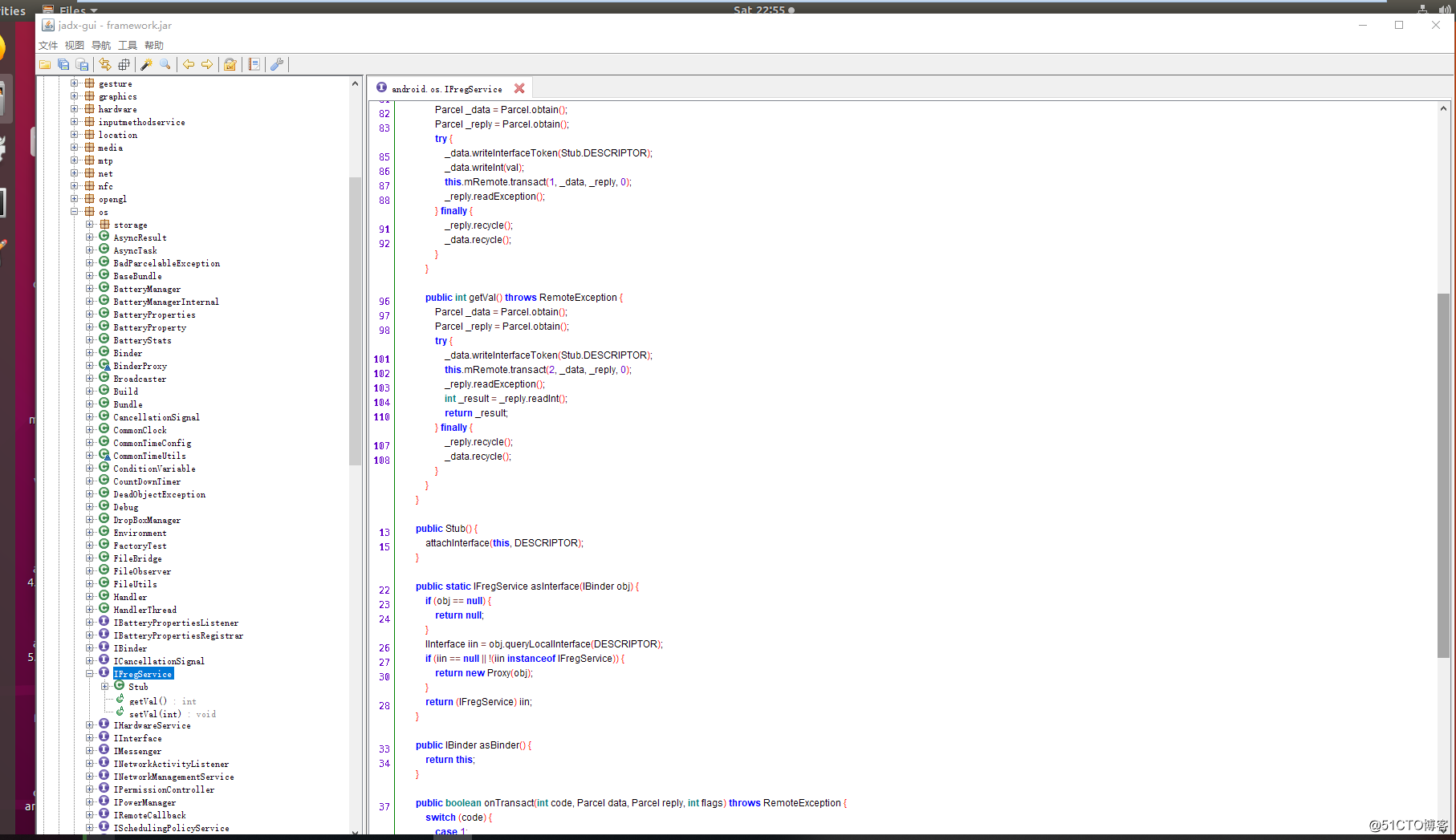The width and height of the screenshot is (1456, 840).
Task: Expand the opengl package
Action: click(75, 199)
